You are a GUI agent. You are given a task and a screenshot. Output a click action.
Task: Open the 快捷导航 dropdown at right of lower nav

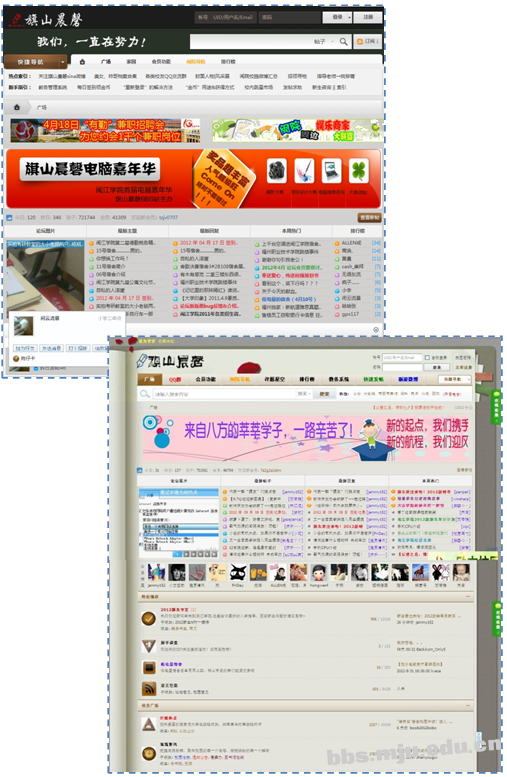tap(454, 379)
